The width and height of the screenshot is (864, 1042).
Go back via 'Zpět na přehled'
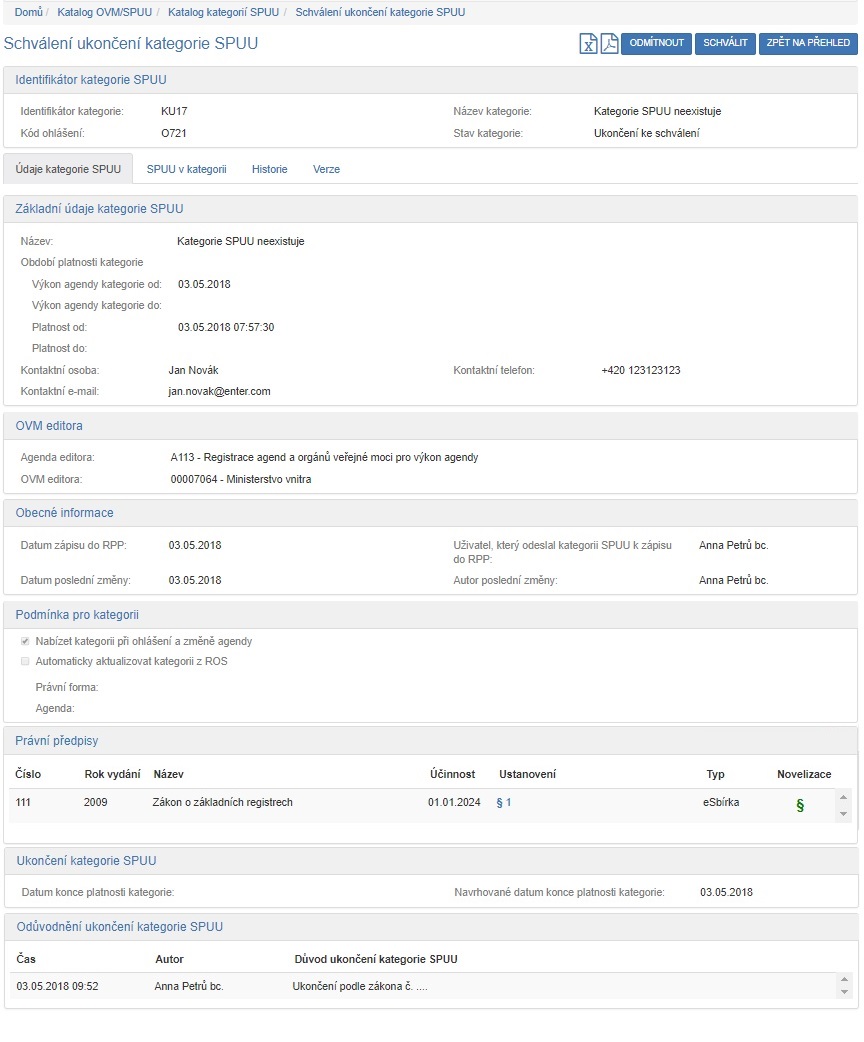[808, 43]
